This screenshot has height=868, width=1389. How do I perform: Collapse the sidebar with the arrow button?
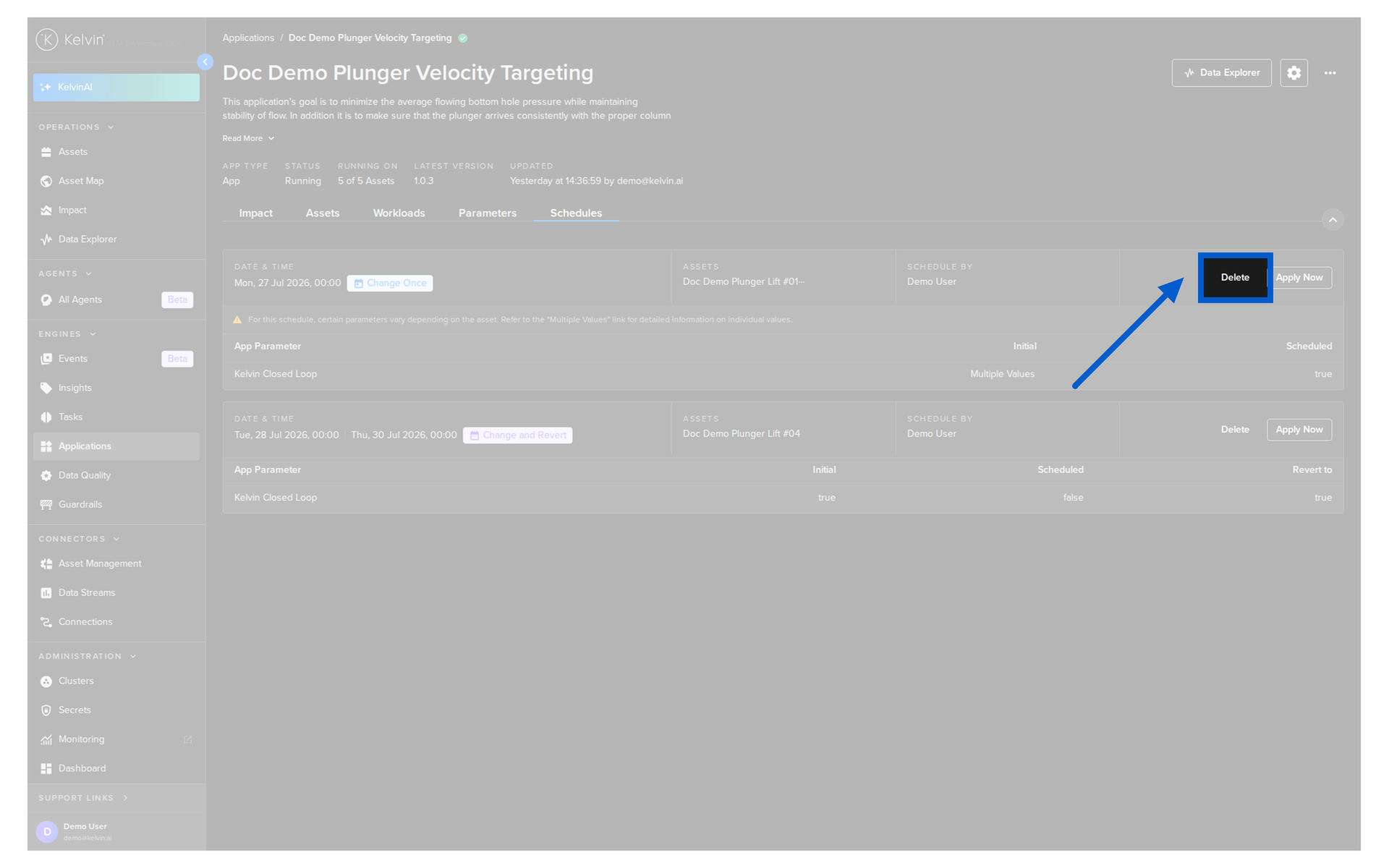click(x=205, y=62)
